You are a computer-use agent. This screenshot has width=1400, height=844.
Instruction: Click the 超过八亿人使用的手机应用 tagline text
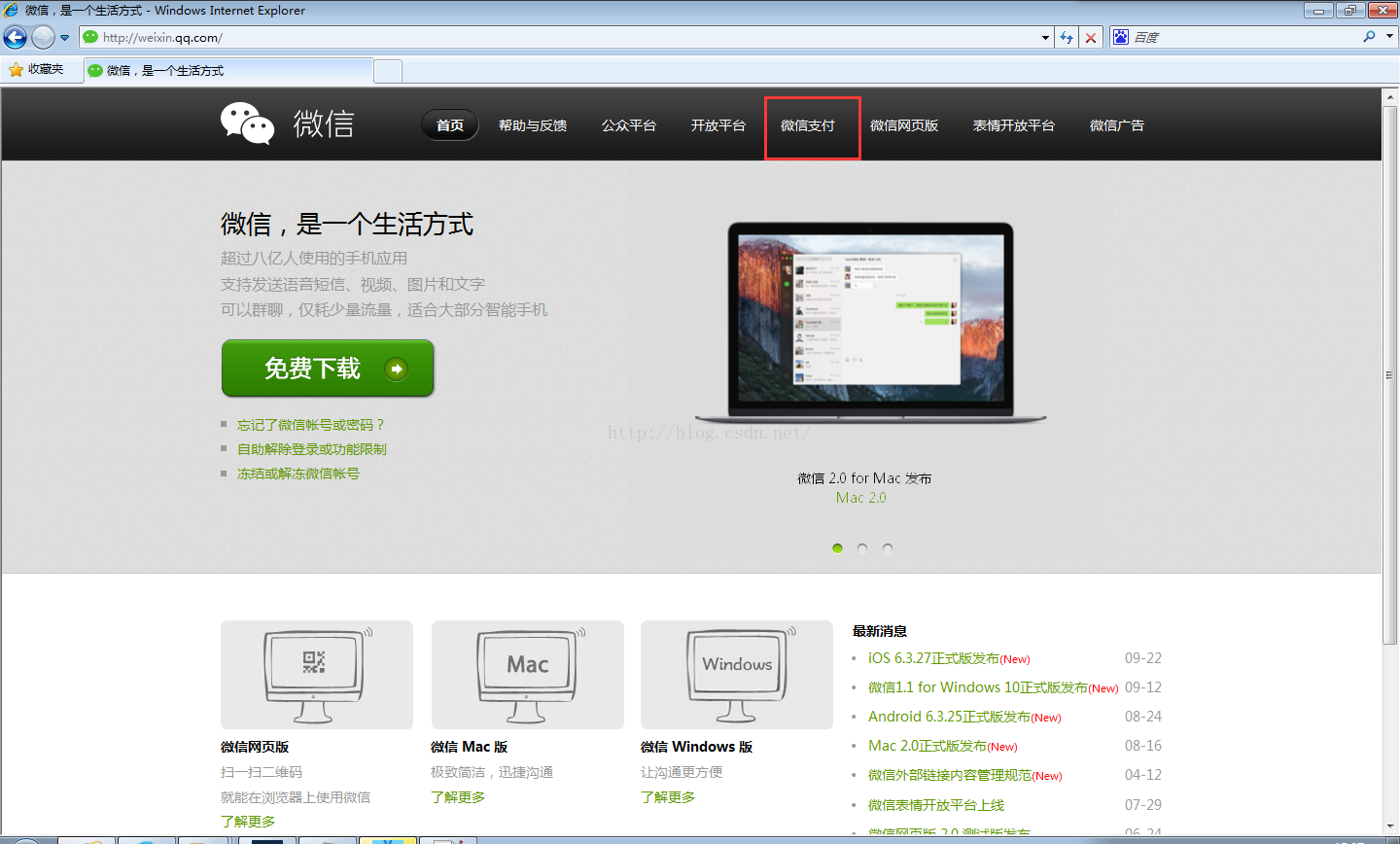[314, 259]
